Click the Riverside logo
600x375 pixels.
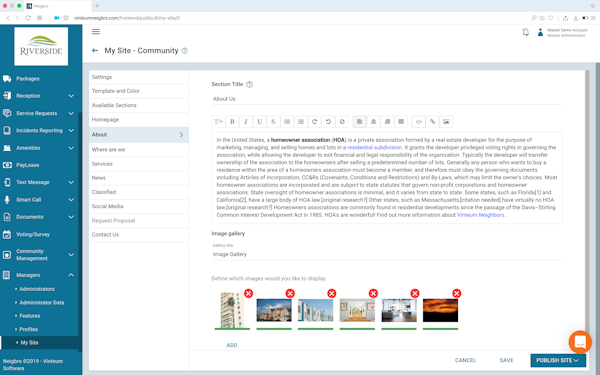(41, 46)
